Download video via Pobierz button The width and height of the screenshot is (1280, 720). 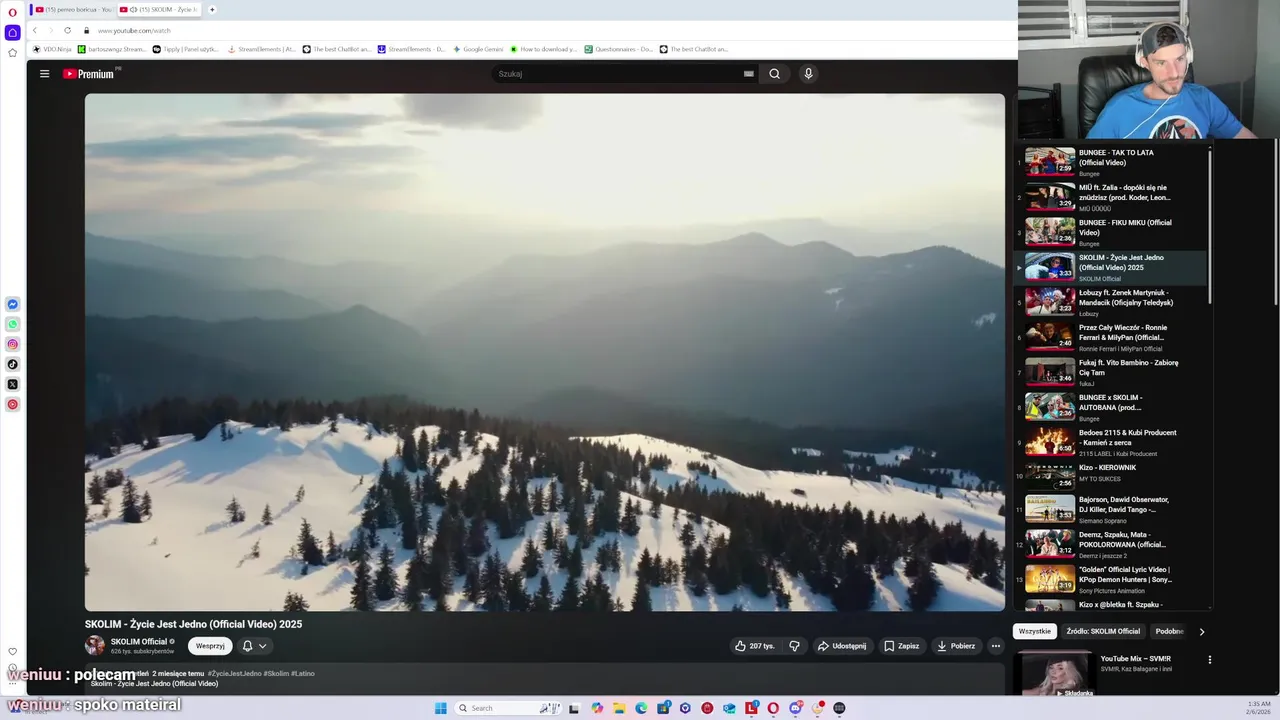(x=956, y=646)
